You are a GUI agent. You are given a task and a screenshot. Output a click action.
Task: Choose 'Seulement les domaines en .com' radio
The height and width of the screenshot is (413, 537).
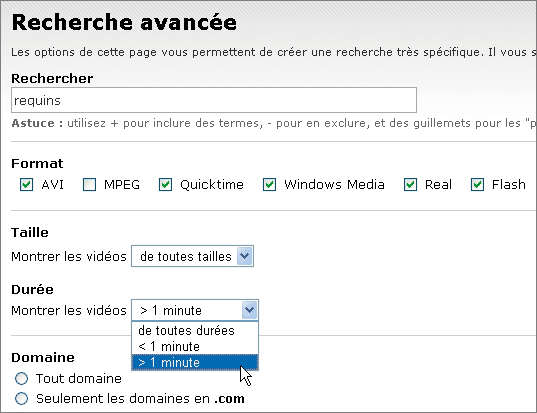coord(22,398)
